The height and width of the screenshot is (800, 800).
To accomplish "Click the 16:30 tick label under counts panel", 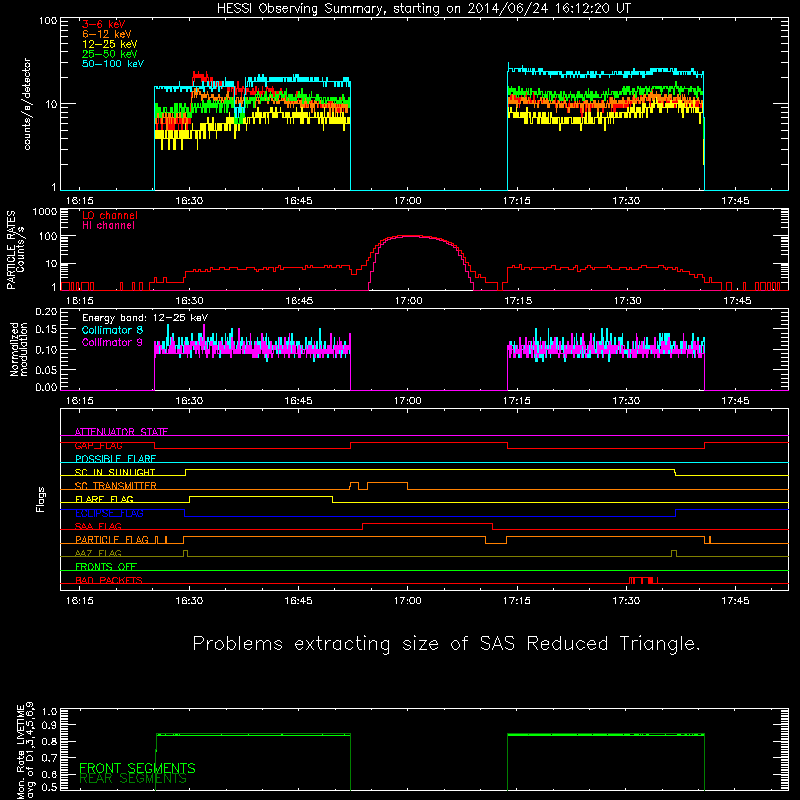I will pyautogui.click(x=189, y=201).
